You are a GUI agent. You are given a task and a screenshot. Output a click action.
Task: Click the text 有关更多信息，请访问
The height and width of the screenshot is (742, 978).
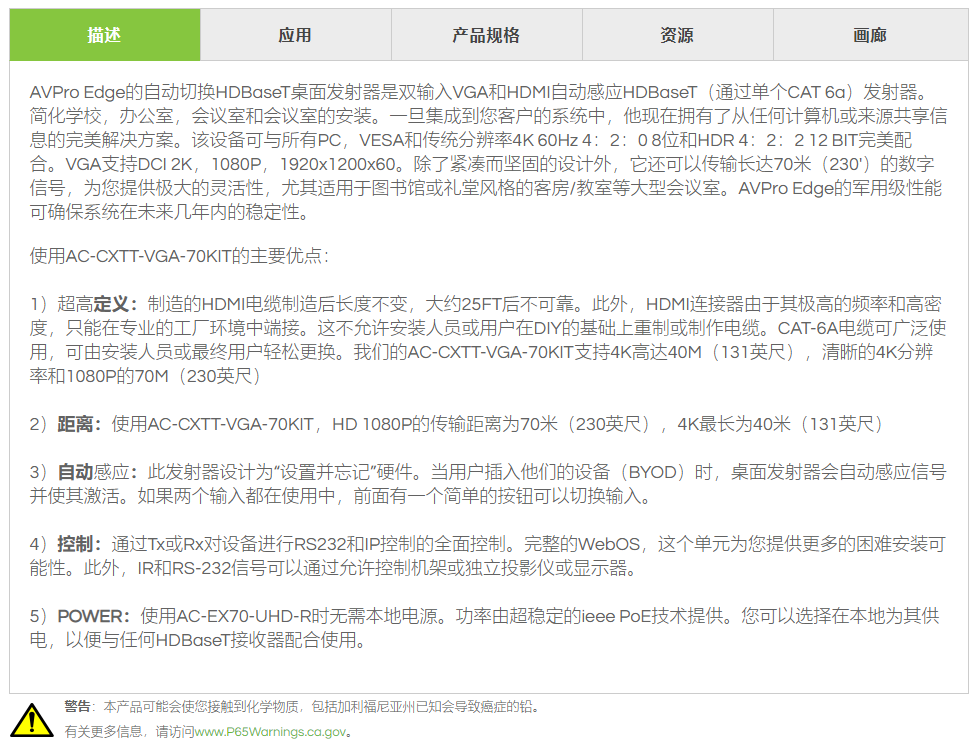pyautogui.click(x=129, y=731)
